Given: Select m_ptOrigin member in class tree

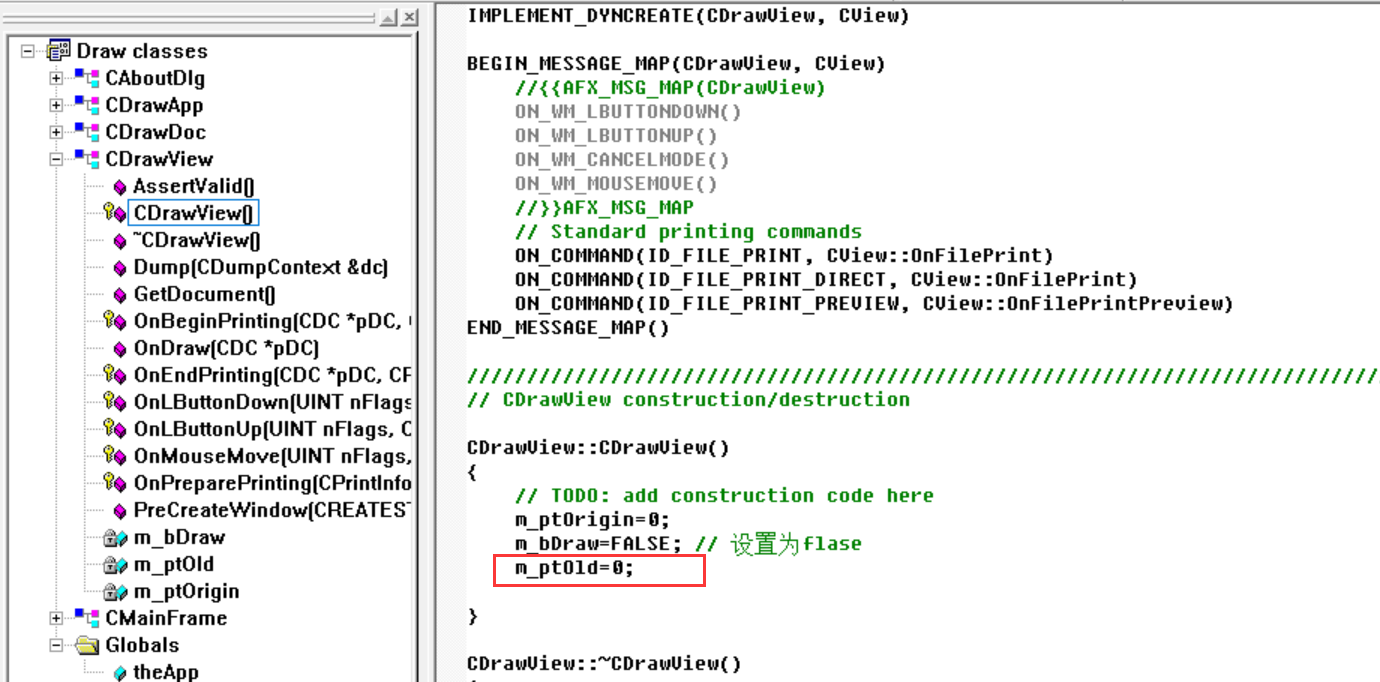Looking at the screenshot, I should coord(186,591).
